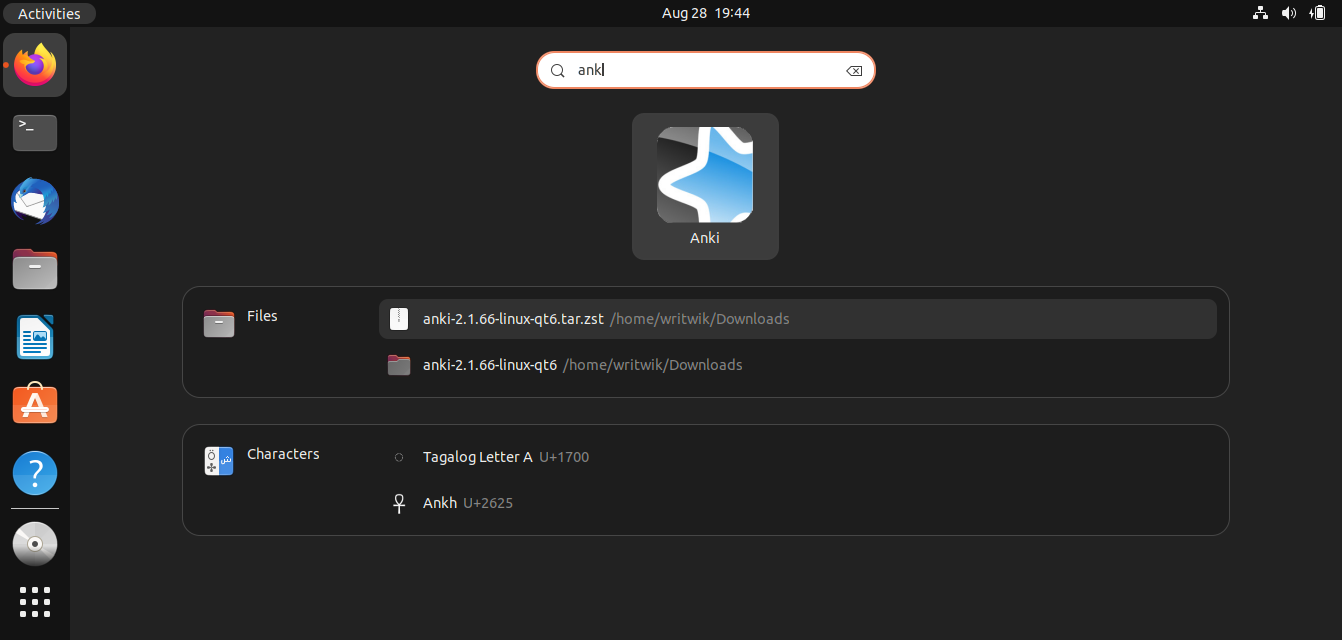Open the Files manager from the dock
The height and width of the screenshot is (640, 1342).
pyautogui.click(x=35, y=269)
